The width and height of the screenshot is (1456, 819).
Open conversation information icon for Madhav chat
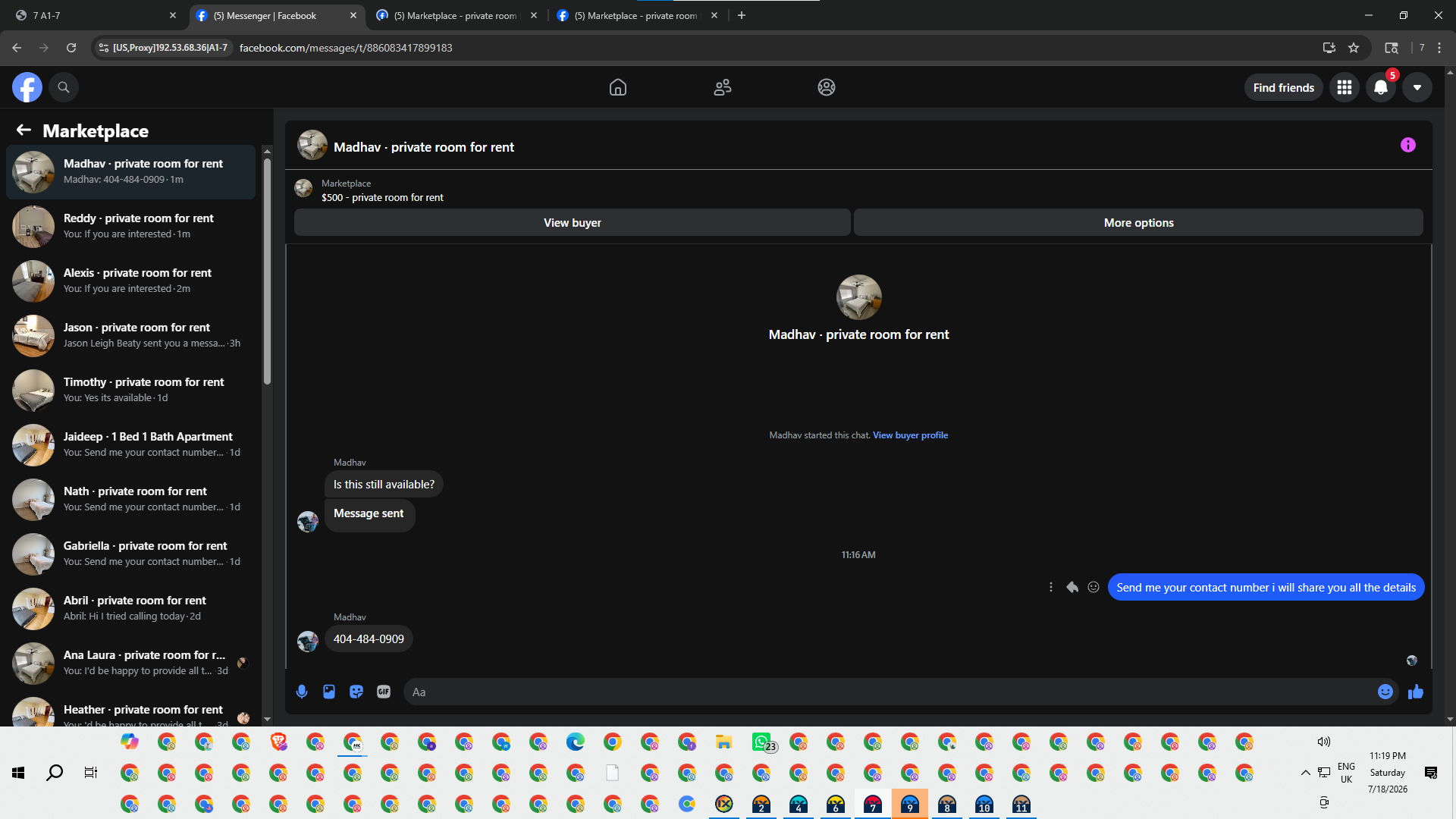click(1408, 145)
